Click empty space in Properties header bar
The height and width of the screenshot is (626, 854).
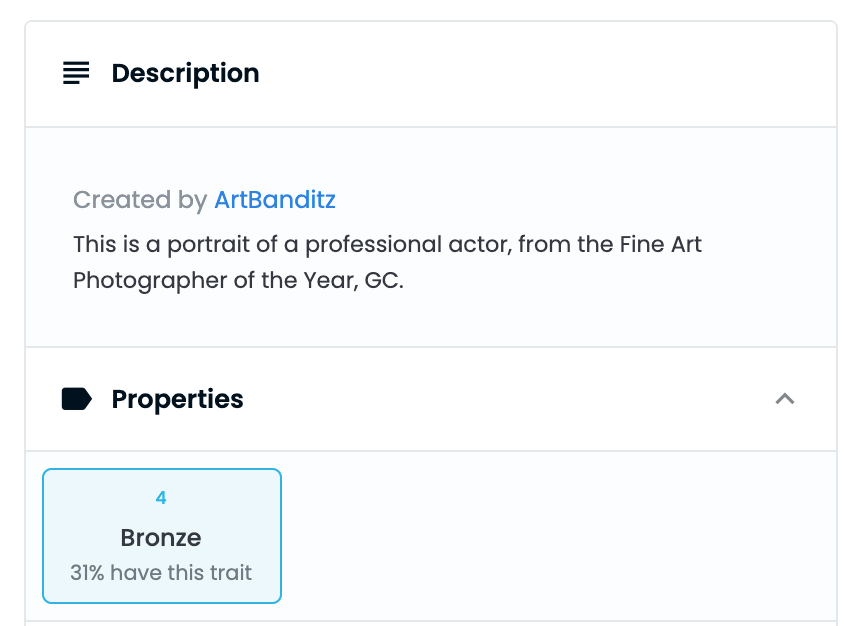pos(500,399)
